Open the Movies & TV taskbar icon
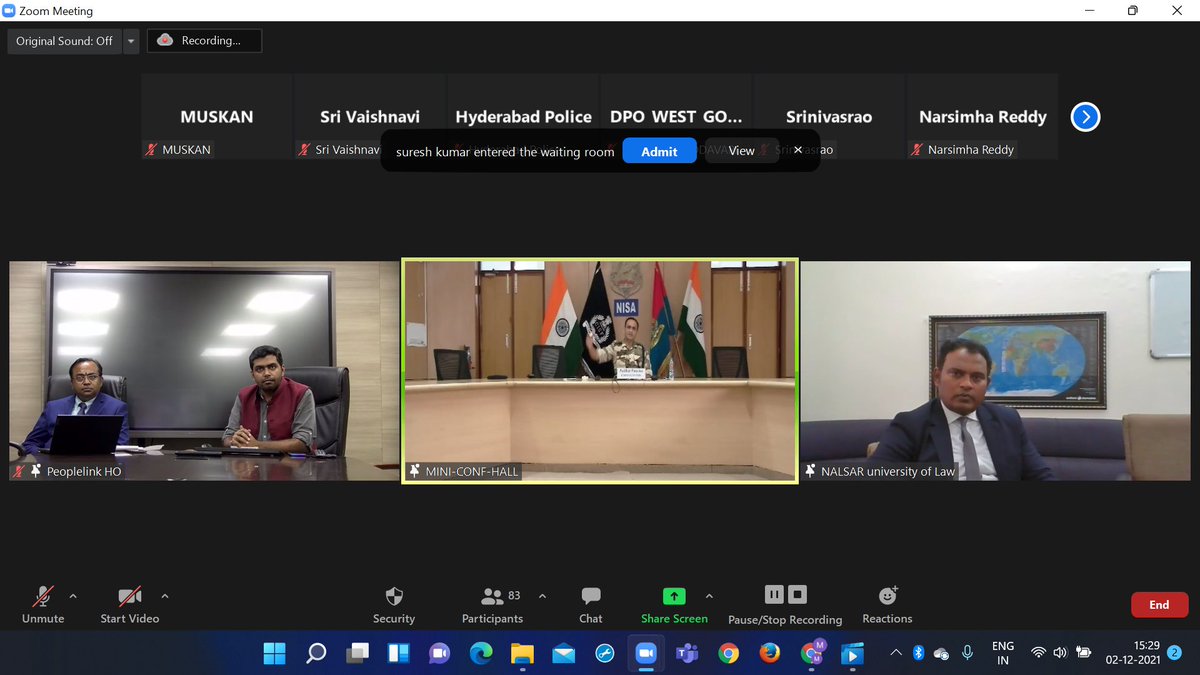Viewport: 1200px width, 675px height. click(x=852, y=653)
